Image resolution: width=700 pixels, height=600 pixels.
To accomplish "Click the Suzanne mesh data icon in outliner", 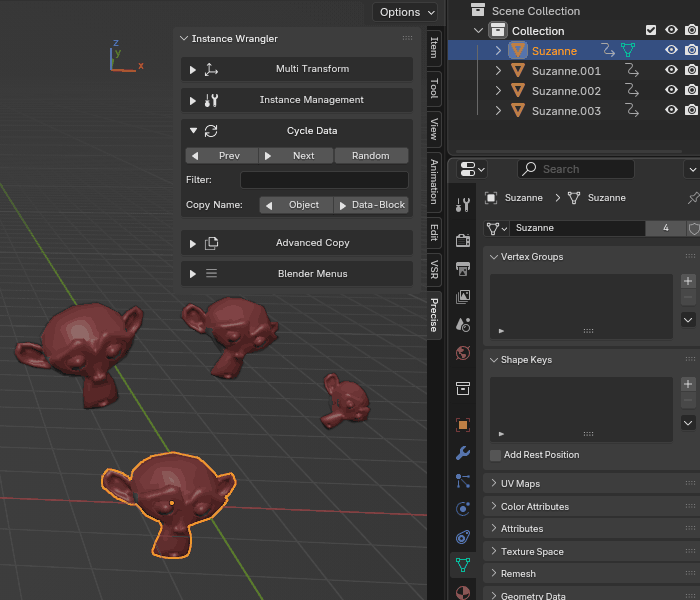I will coord(628,50).
